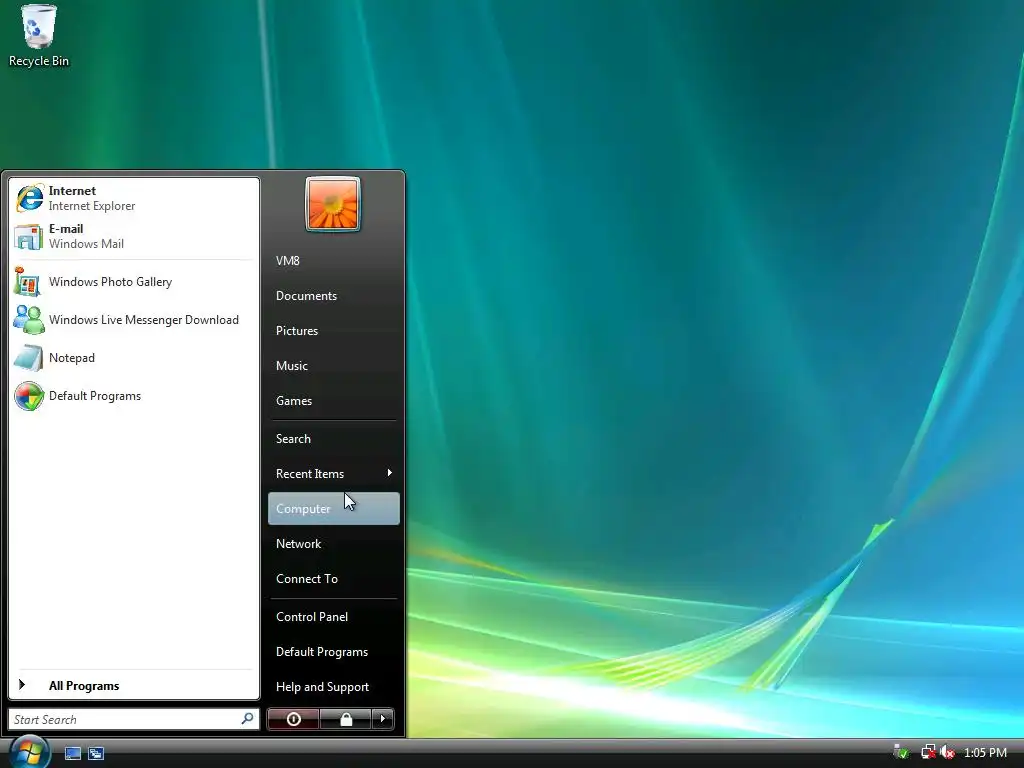The height and width of the screenshot is (768, 1024).
Task: Expand the Recent Items submenu arrow
Action: coord(389,473)
